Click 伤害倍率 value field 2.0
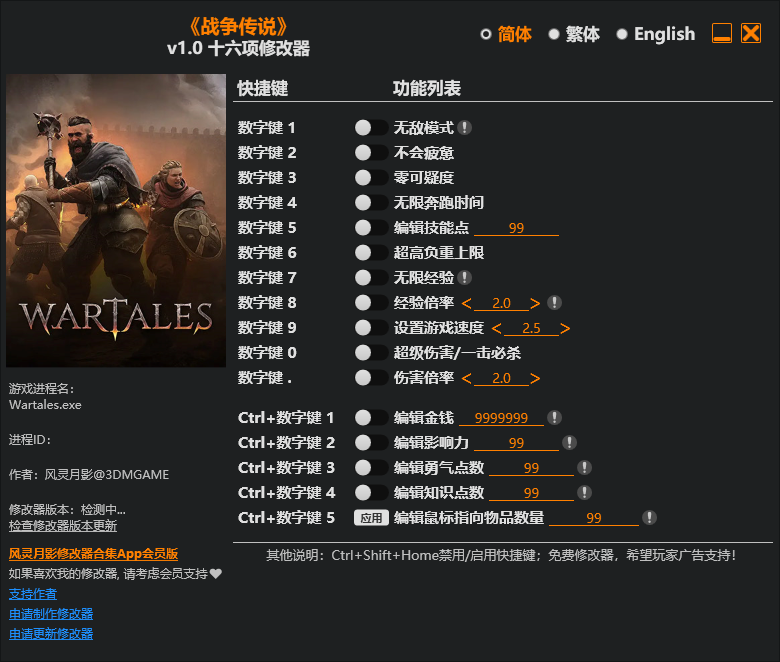This screenshot has height=662, width=780. pyautogui.click(x=501, y=378)
